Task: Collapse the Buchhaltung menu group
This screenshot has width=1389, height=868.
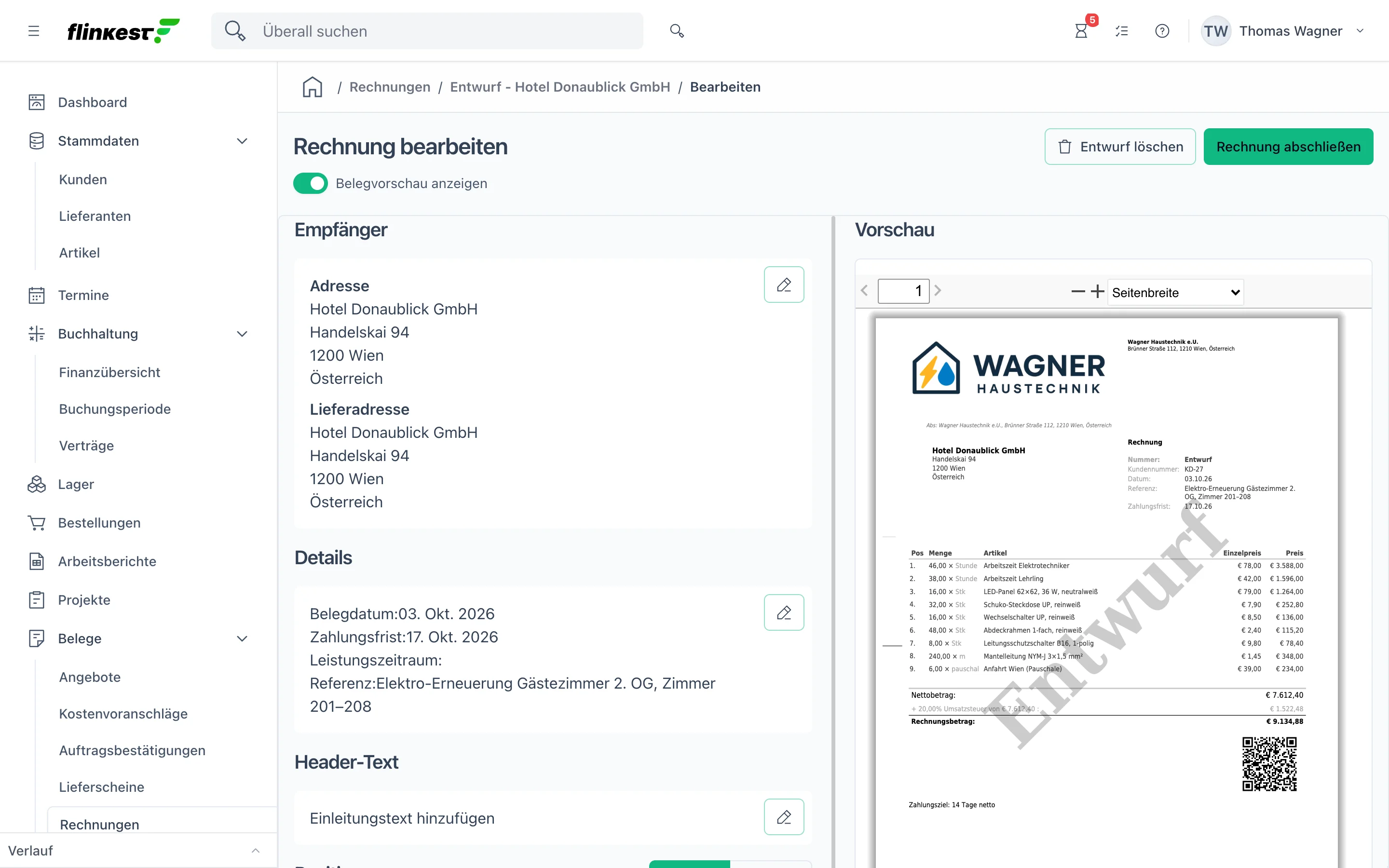Action: tap(242, 334)
